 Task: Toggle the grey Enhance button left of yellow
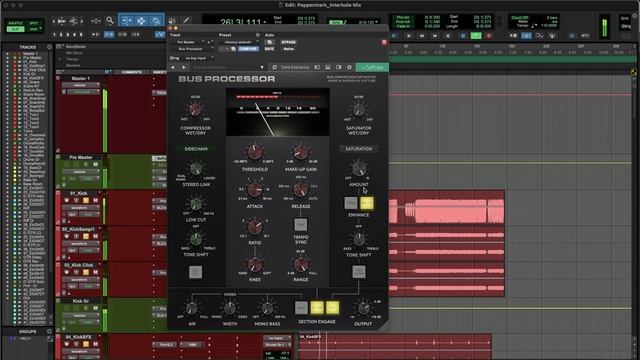click(x=351, y=203)
